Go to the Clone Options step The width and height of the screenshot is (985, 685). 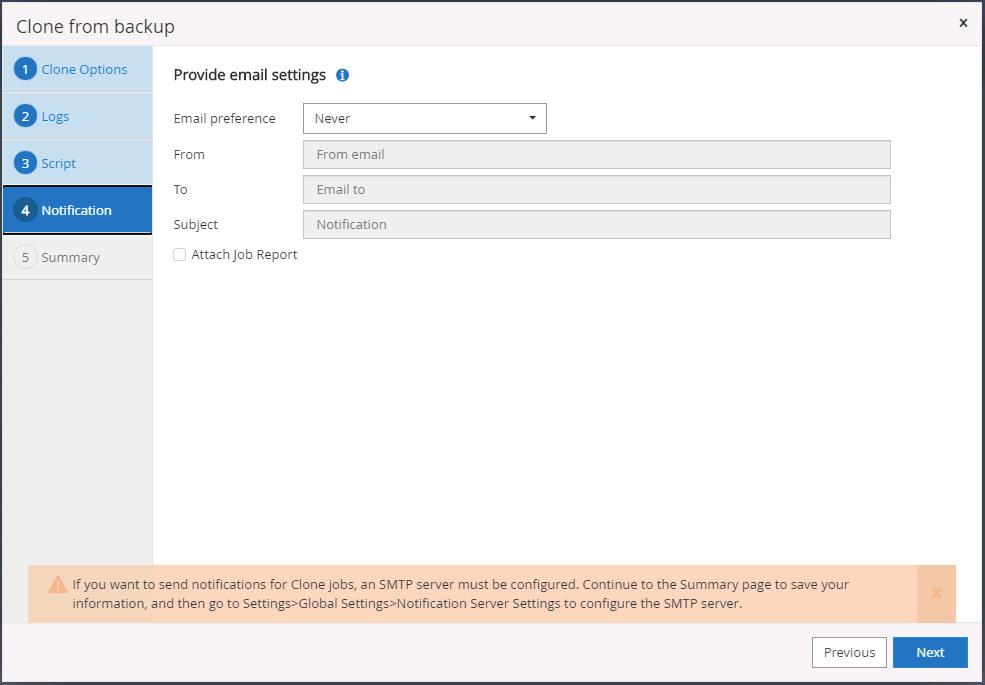[84, 70]
